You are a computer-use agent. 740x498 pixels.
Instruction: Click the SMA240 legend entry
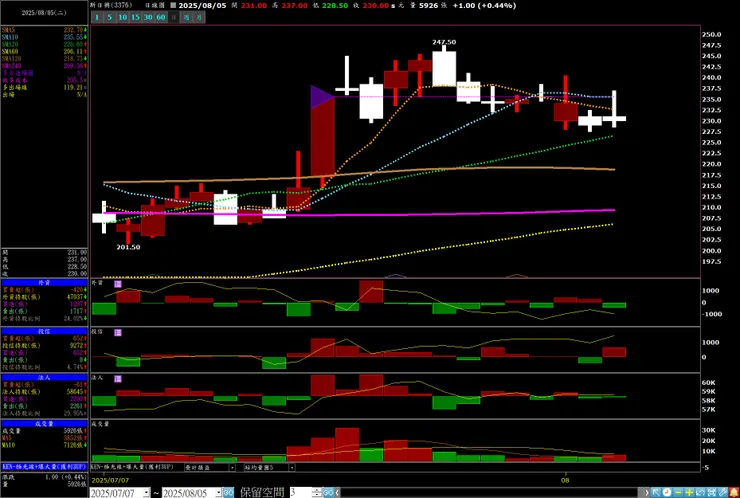click(44, 66)
